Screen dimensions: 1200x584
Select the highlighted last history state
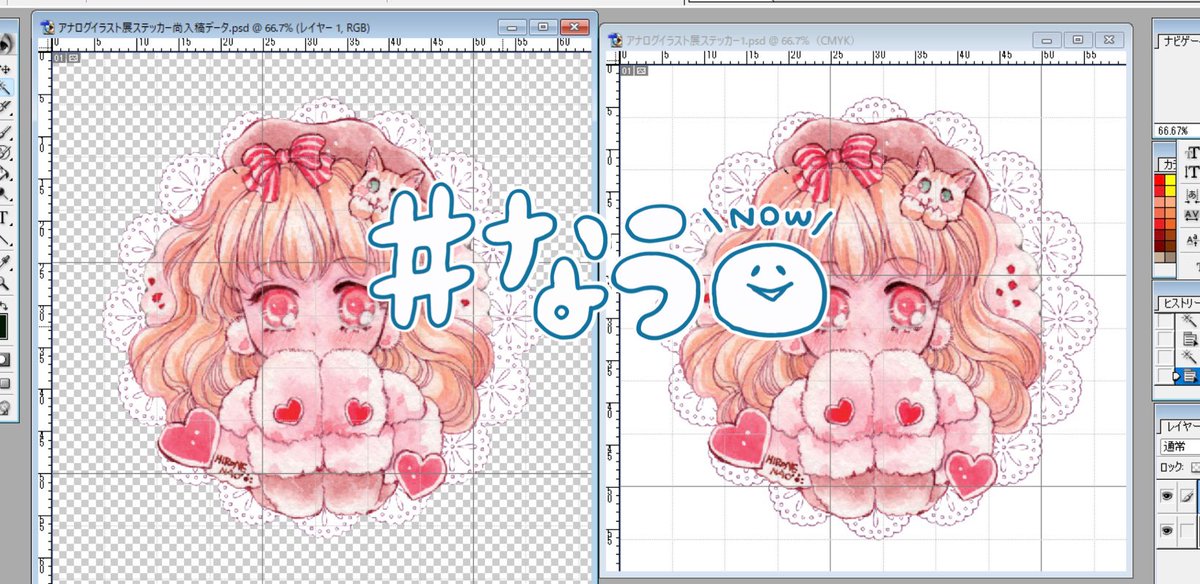pyautogui.click(x=1187, y=375)
